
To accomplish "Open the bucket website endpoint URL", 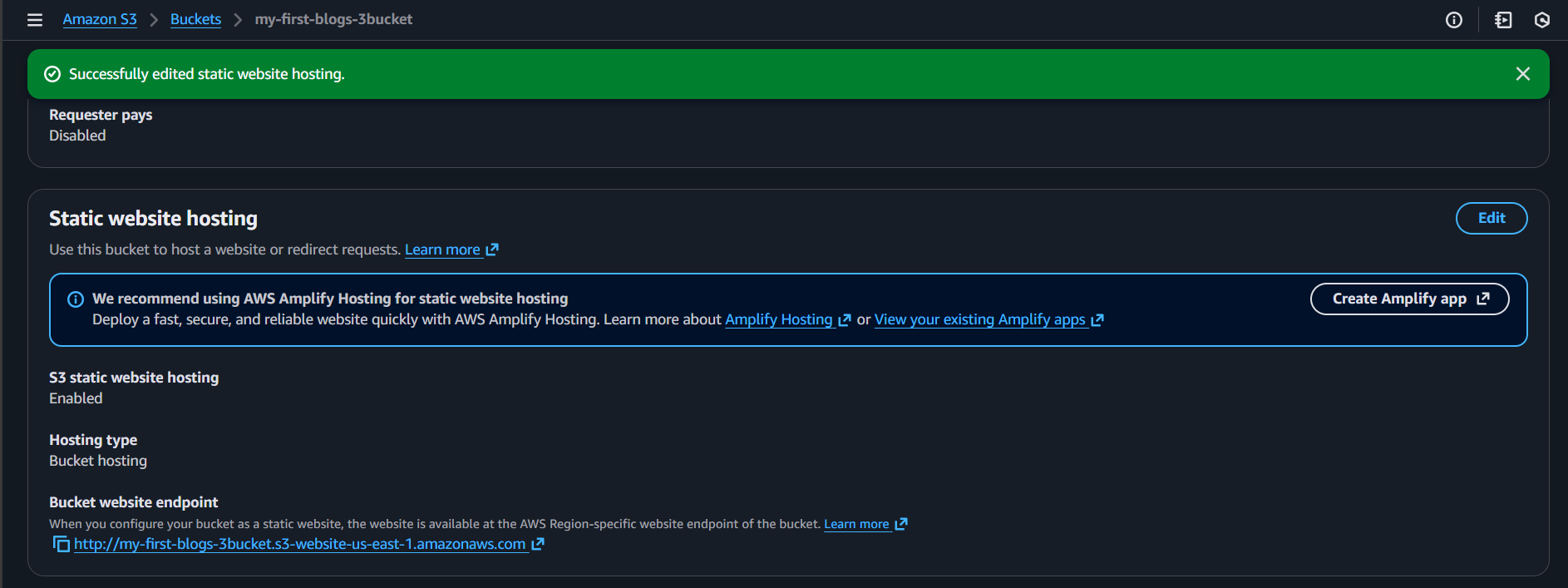I will click(x=308, y=544).
